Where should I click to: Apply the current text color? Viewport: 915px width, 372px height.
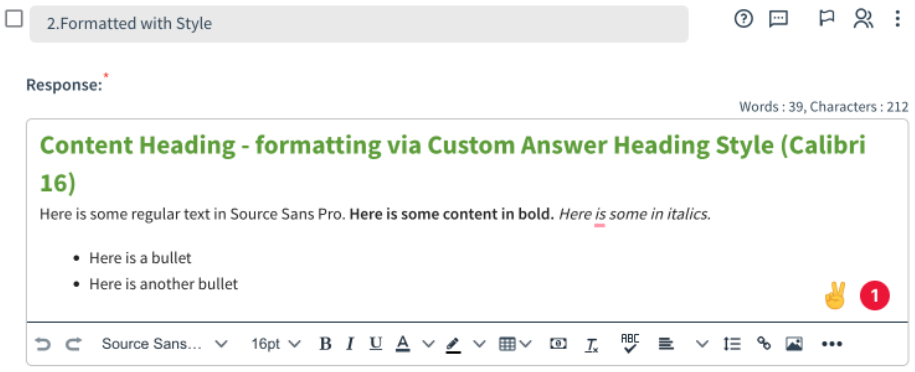point(403,344)
